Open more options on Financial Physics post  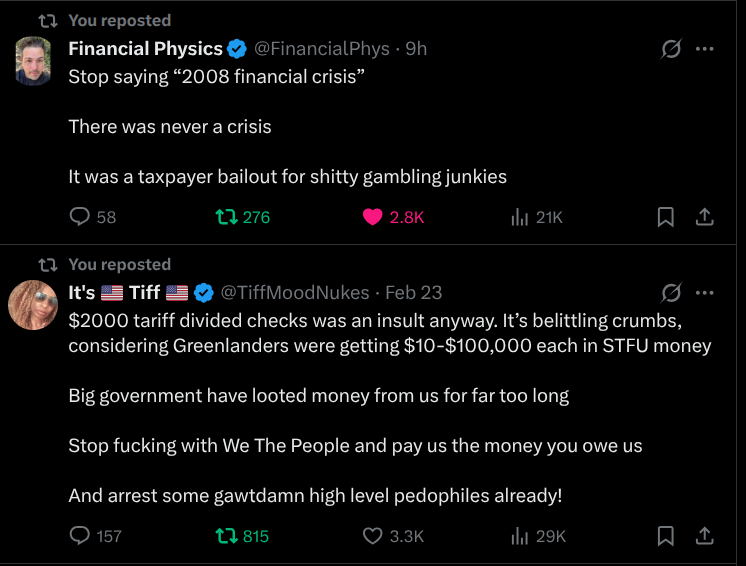705,49
